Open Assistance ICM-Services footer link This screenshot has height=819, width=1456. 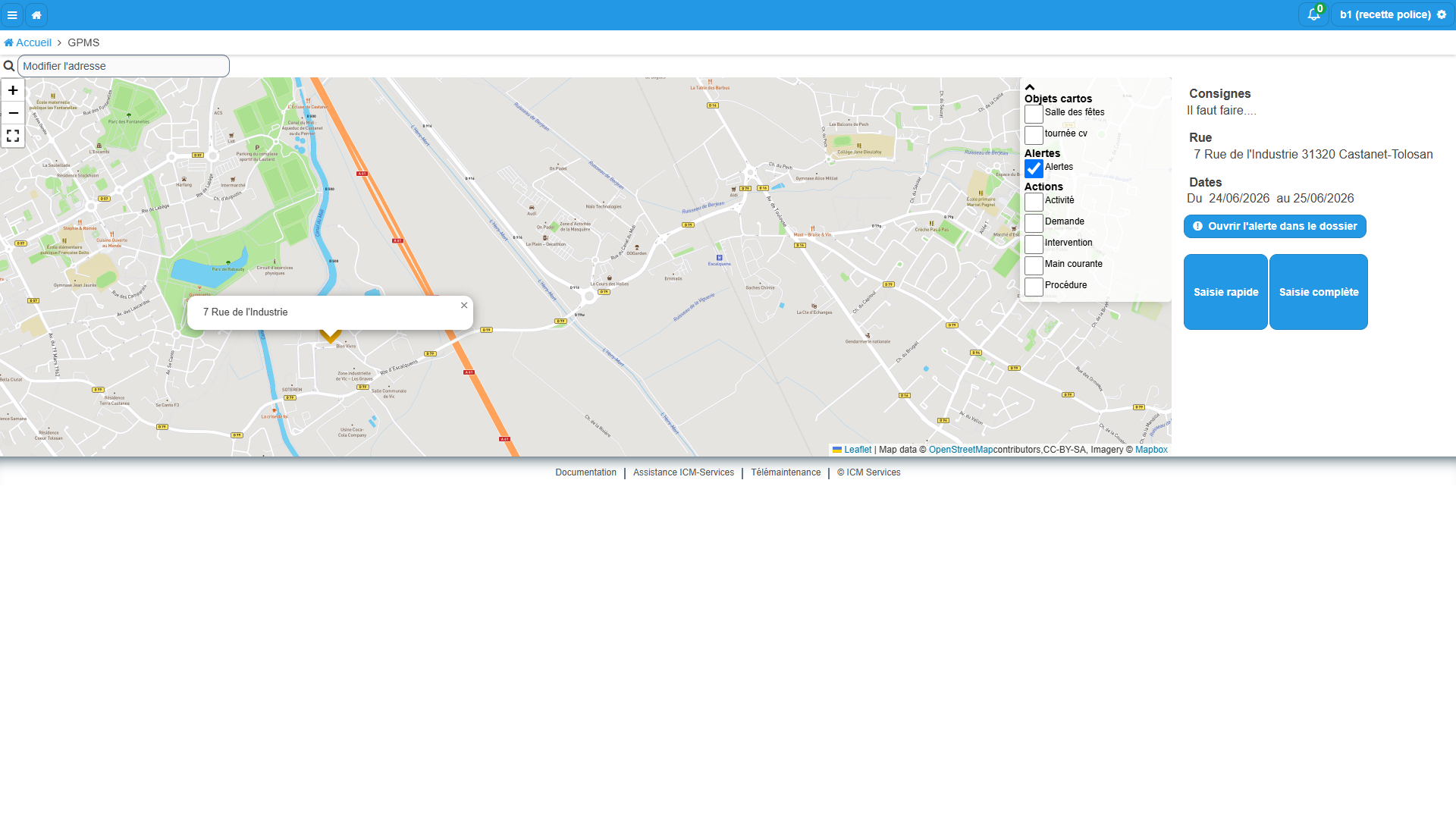(x=683, y=472)
